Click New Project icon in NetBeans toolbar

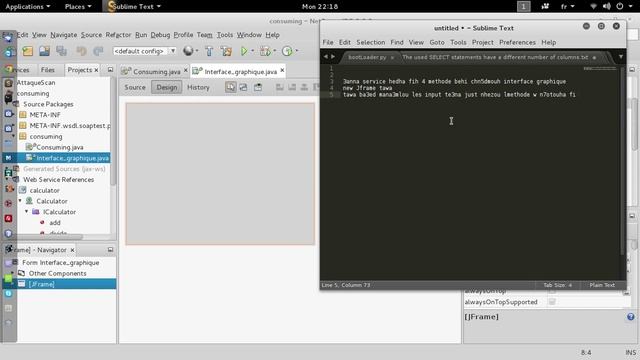tap(27, 51)
